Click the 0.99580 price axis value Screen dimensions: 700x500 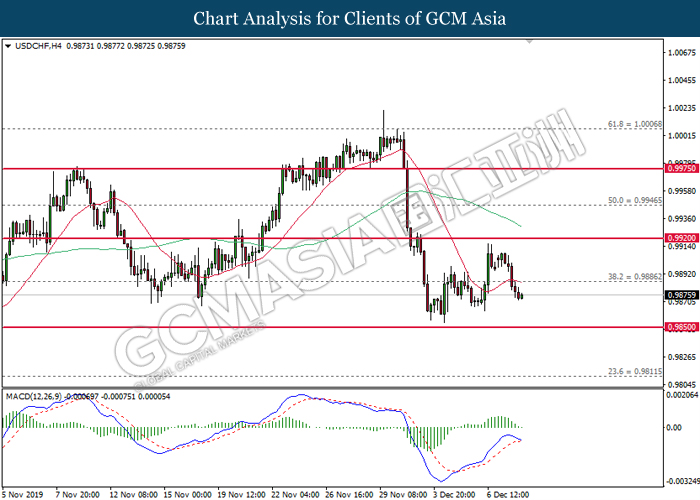click(x=682, y=191)
